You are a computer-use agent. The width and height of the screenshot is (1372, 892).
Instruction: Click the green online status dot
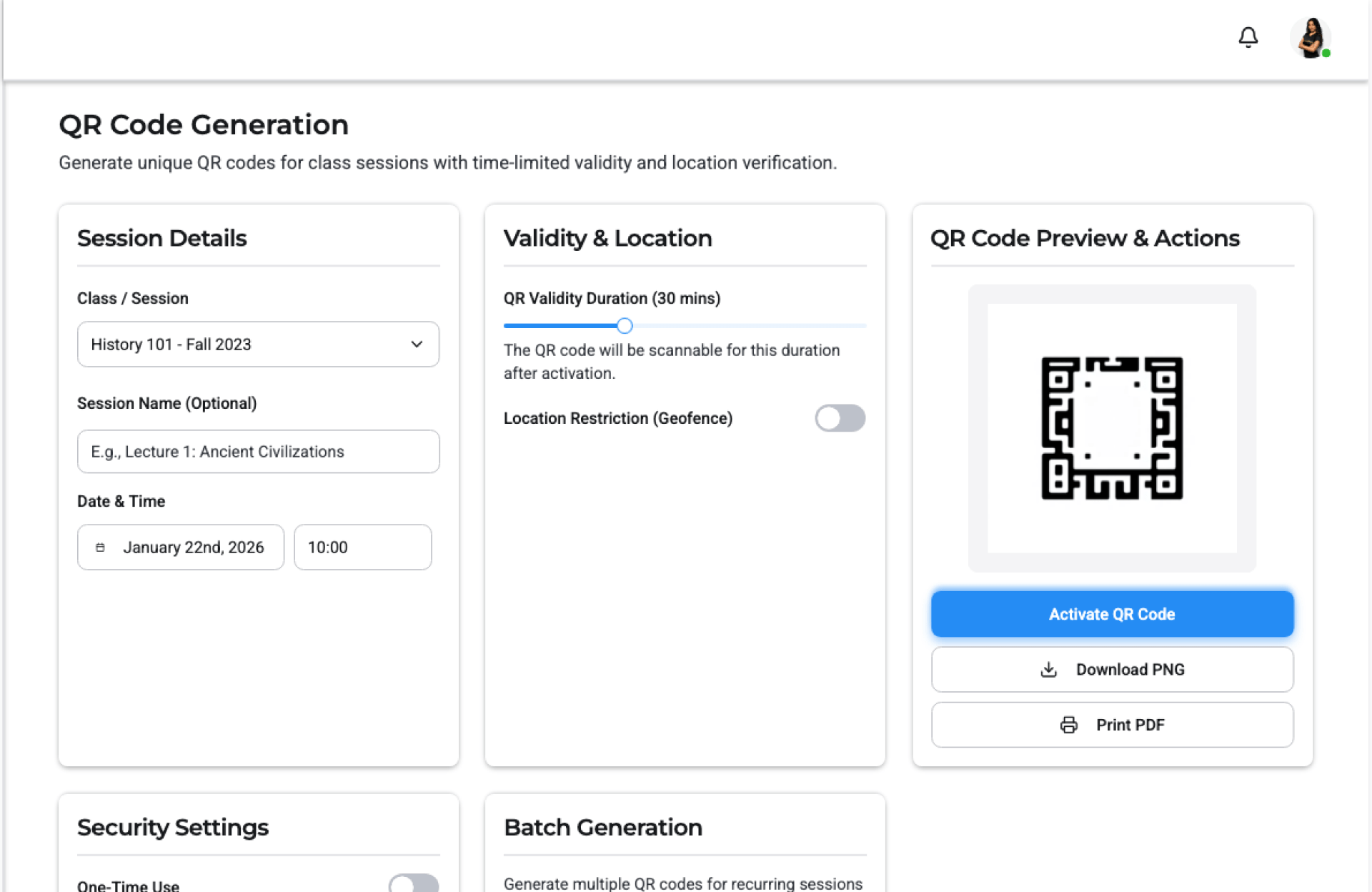tap(1326, 54)
